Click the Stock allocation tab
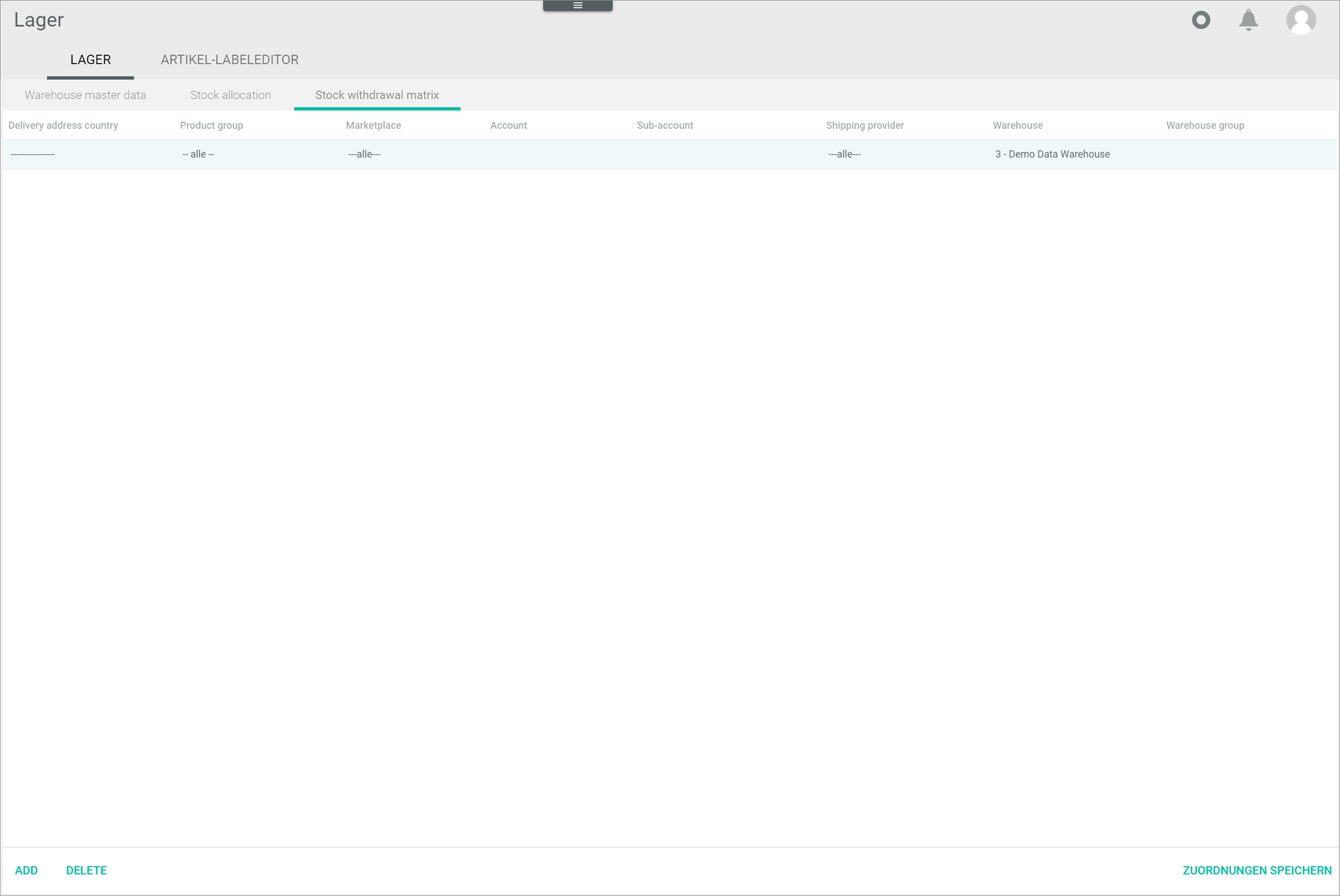Screen dimensions: 1340x896 pyautogui.click(x=230, y=95)
